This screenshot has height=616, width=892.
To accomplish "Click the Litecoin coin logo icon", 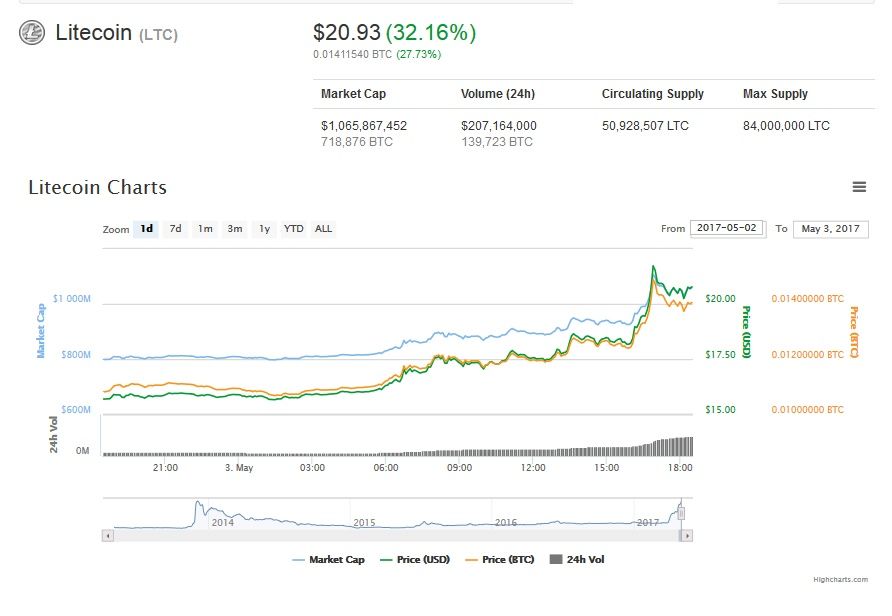I will (32, 32).
